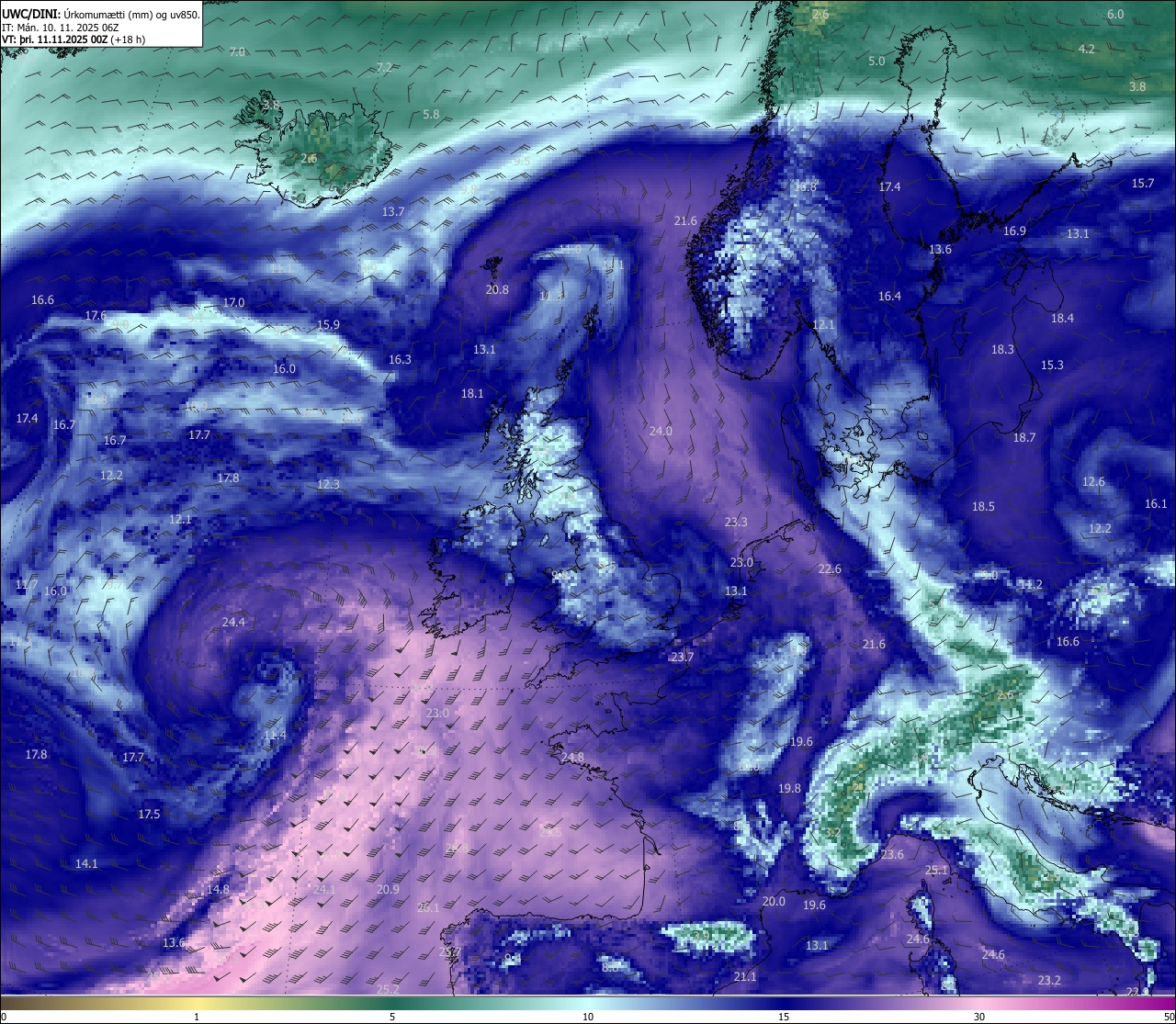This screenshot has width=1176, height=1024.
Task: Click the map value '23.6'
Action: [x=892, y=855]
